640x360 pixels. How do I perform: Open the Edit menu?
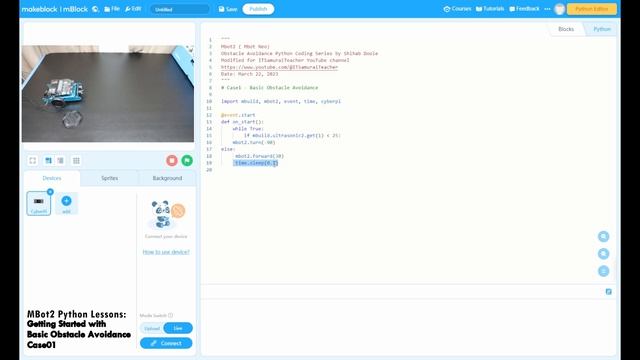point(133,9)
